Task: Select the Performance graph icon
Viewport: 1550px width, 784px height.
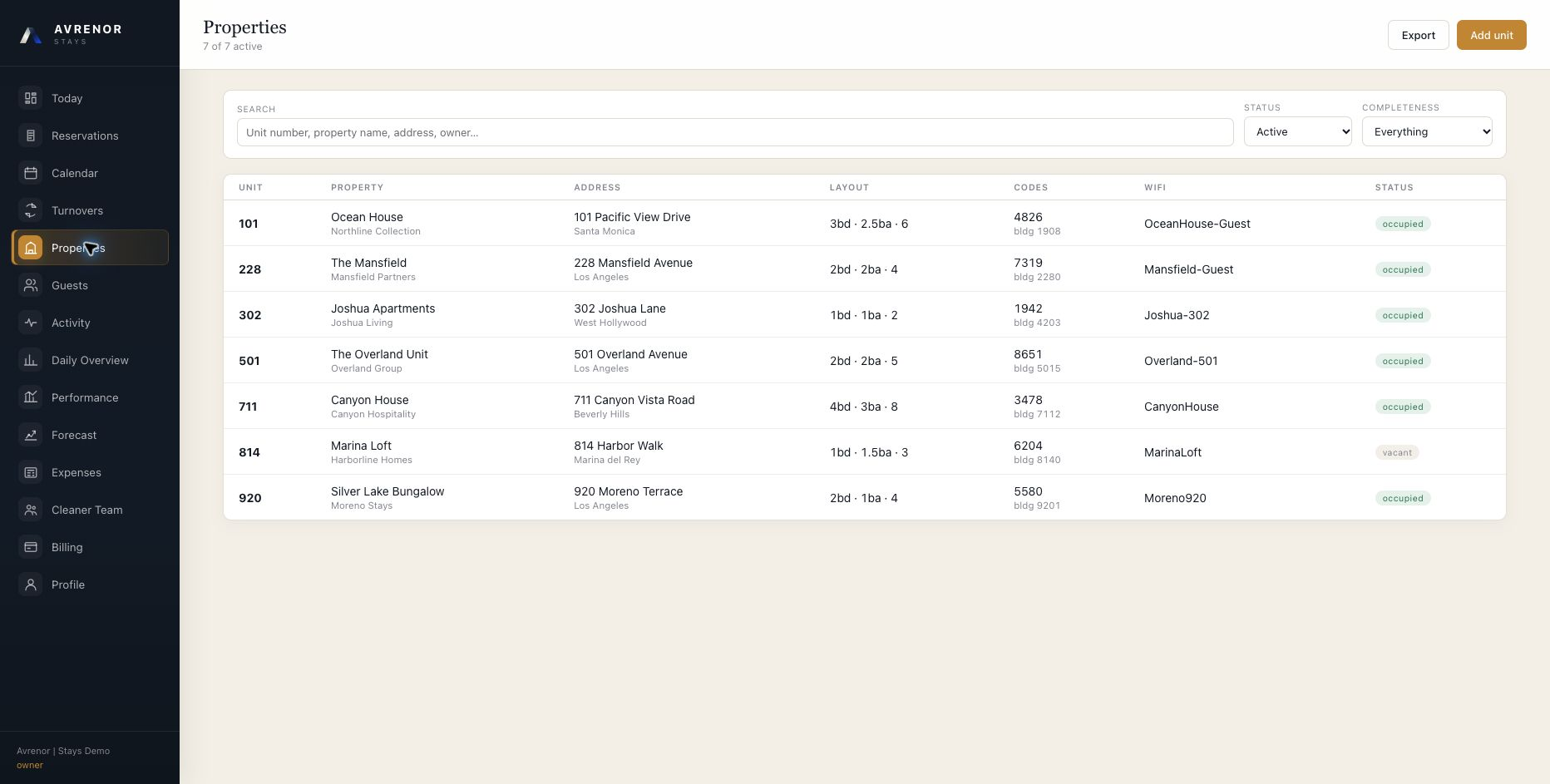Action: (x=31, y=397)
